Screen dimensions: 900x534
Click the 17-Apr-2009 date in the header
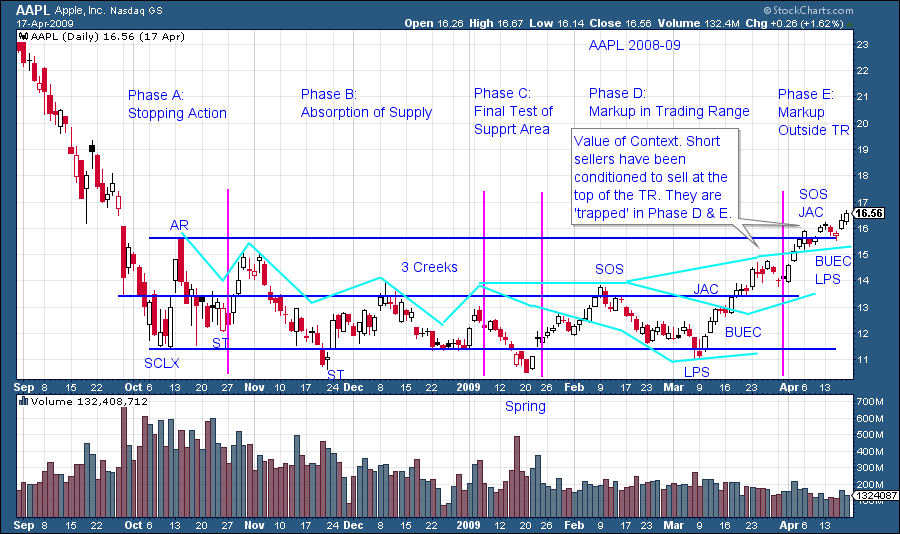45,24
